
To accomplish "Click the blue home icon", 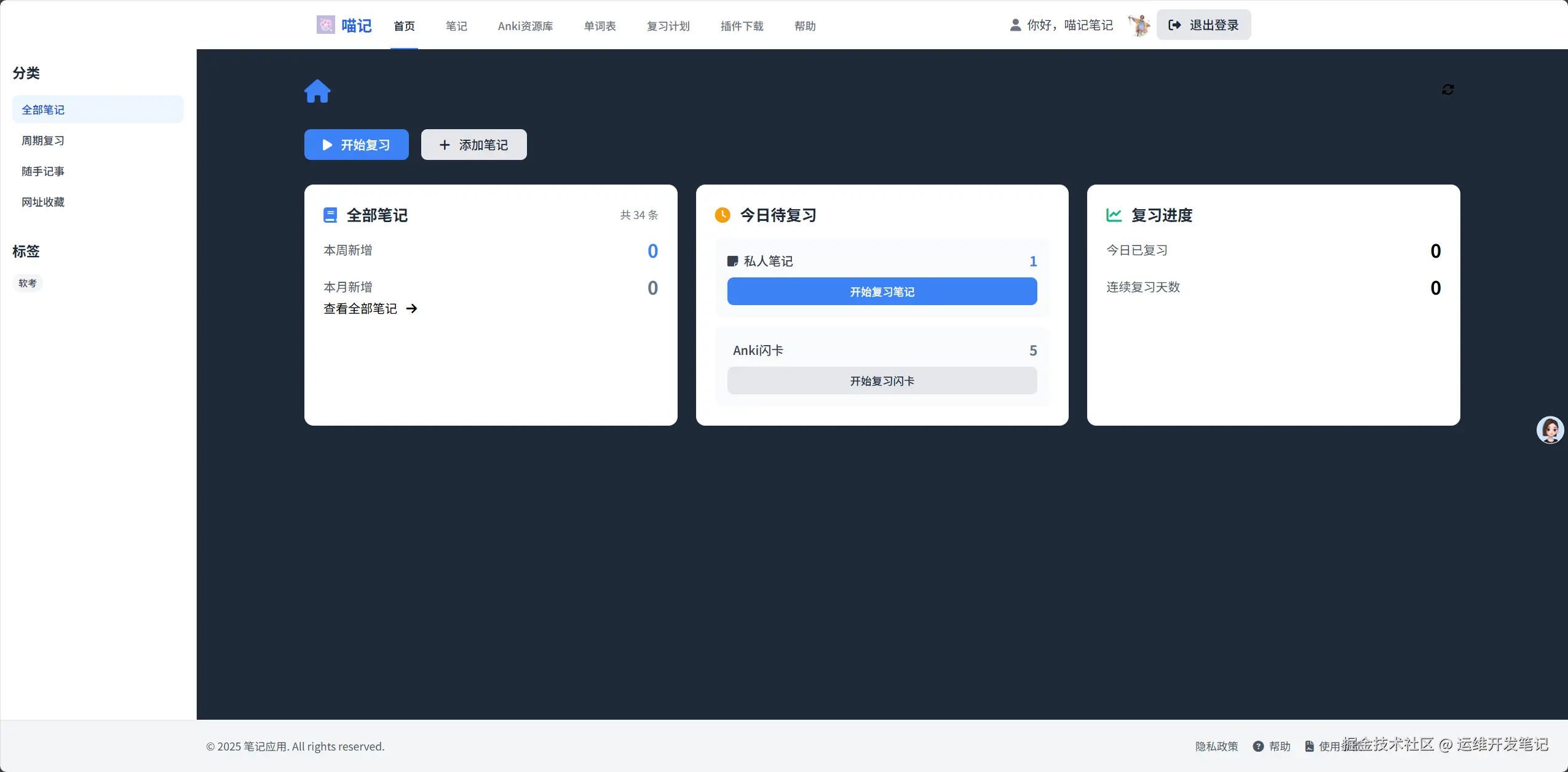I will point(317,91).
